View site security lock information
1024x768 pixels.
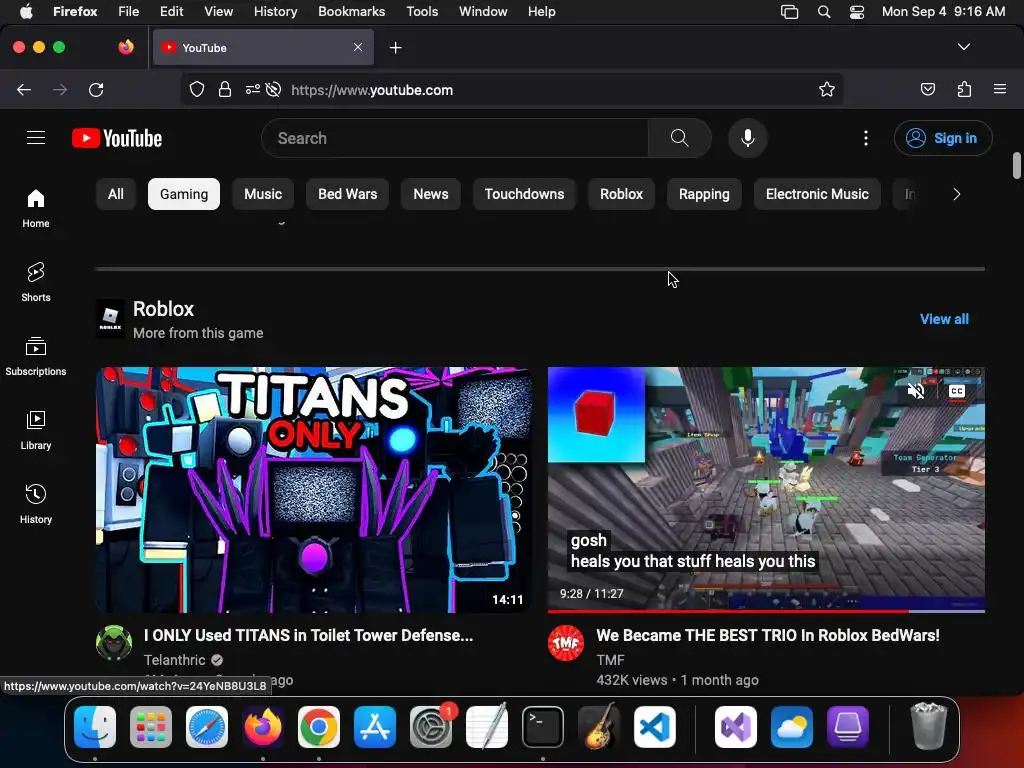(x=225, y=89)
